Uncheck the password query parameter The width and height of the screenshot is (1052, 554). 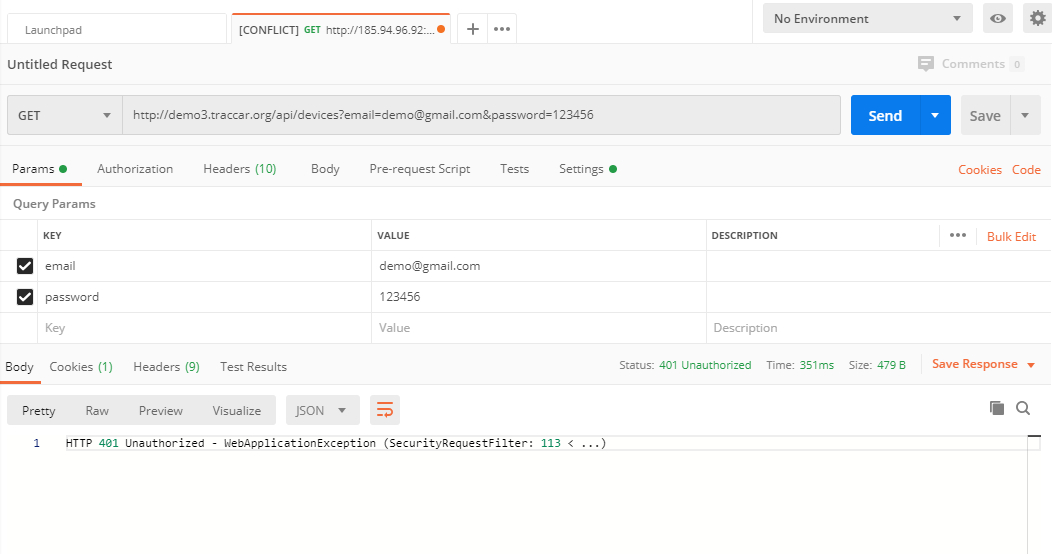tap(25, 297)
